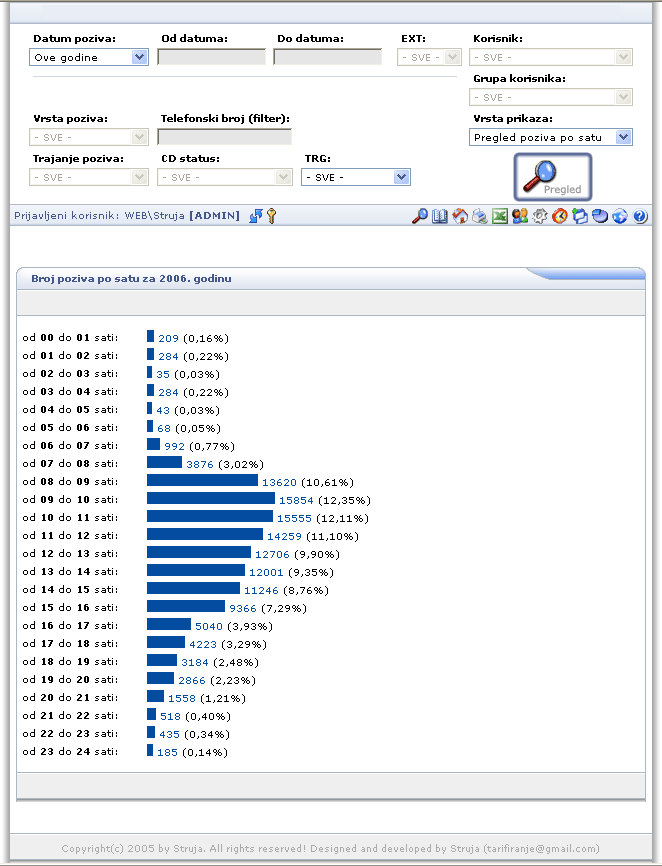This screenshot has width=662, height=866.
Task: Open the phone book icon
Action: click(439, 216)
